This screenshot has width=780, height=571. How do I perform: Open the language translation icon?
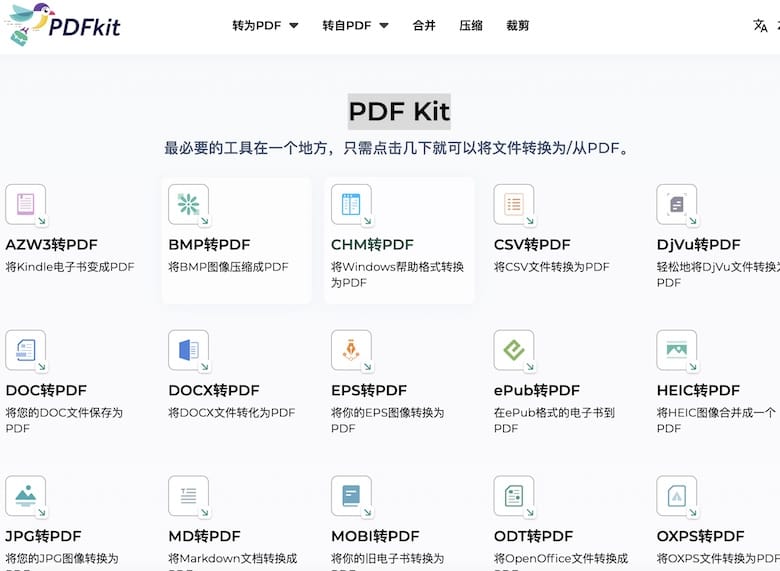[760, 25]
